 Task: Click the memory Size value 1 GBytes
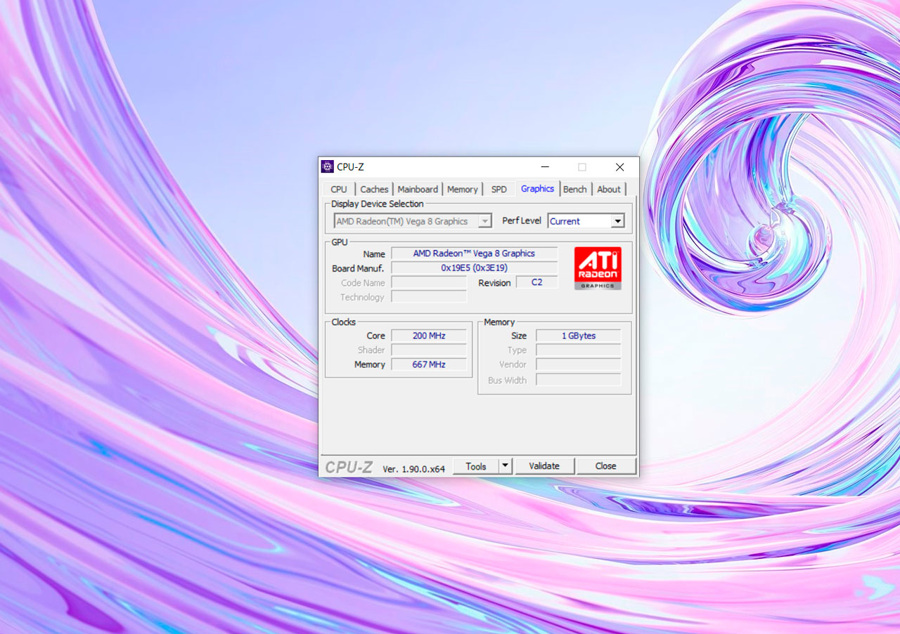tap(579, 336)
